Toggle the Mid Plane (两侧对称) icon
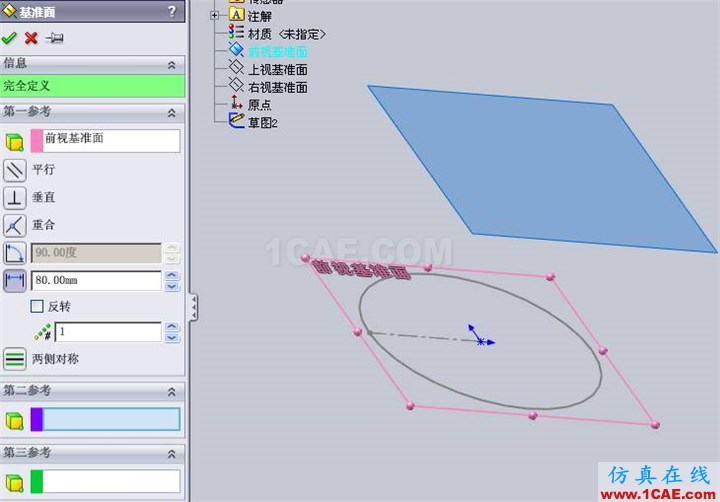This screenshot has width=720, height=502. pos(15,359)
